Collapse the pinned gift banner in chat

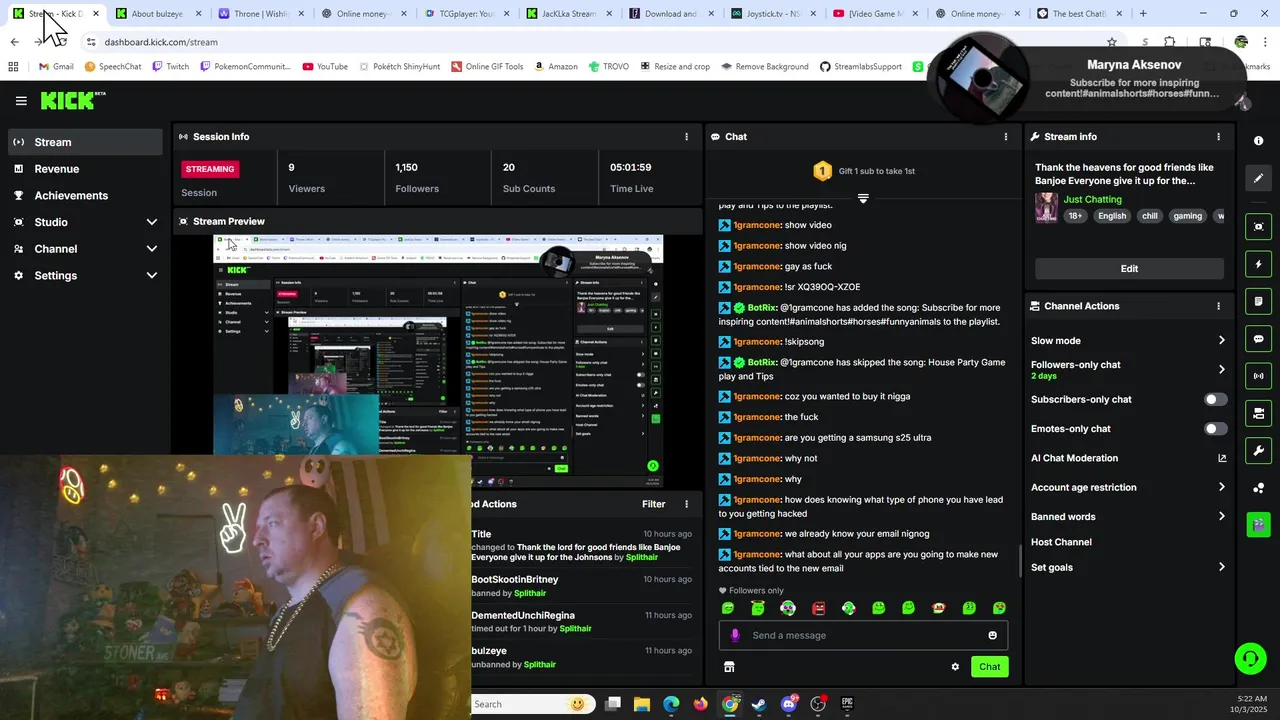863,198
